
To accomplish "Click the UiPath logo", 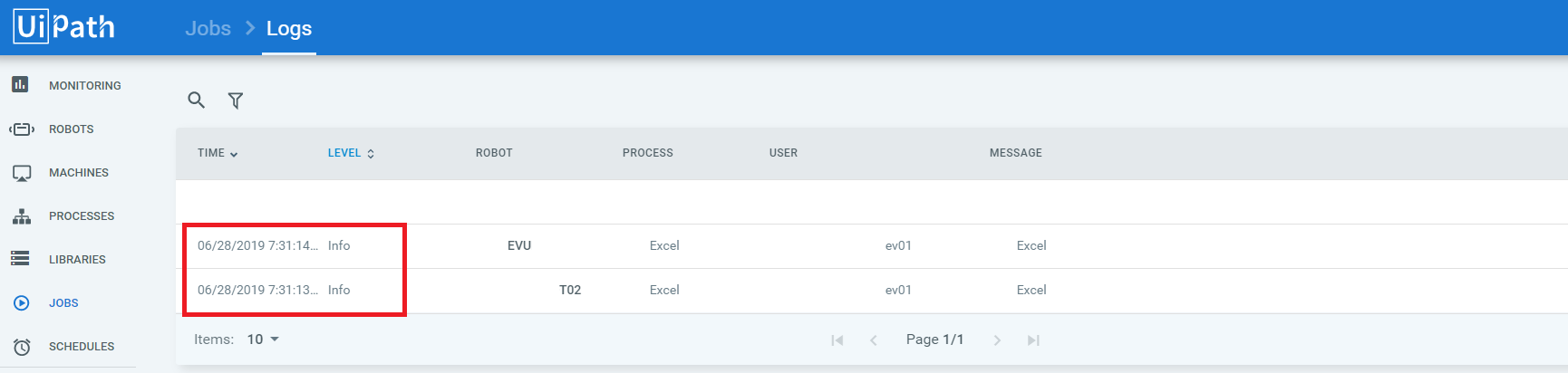I will [x=63, y=27].
